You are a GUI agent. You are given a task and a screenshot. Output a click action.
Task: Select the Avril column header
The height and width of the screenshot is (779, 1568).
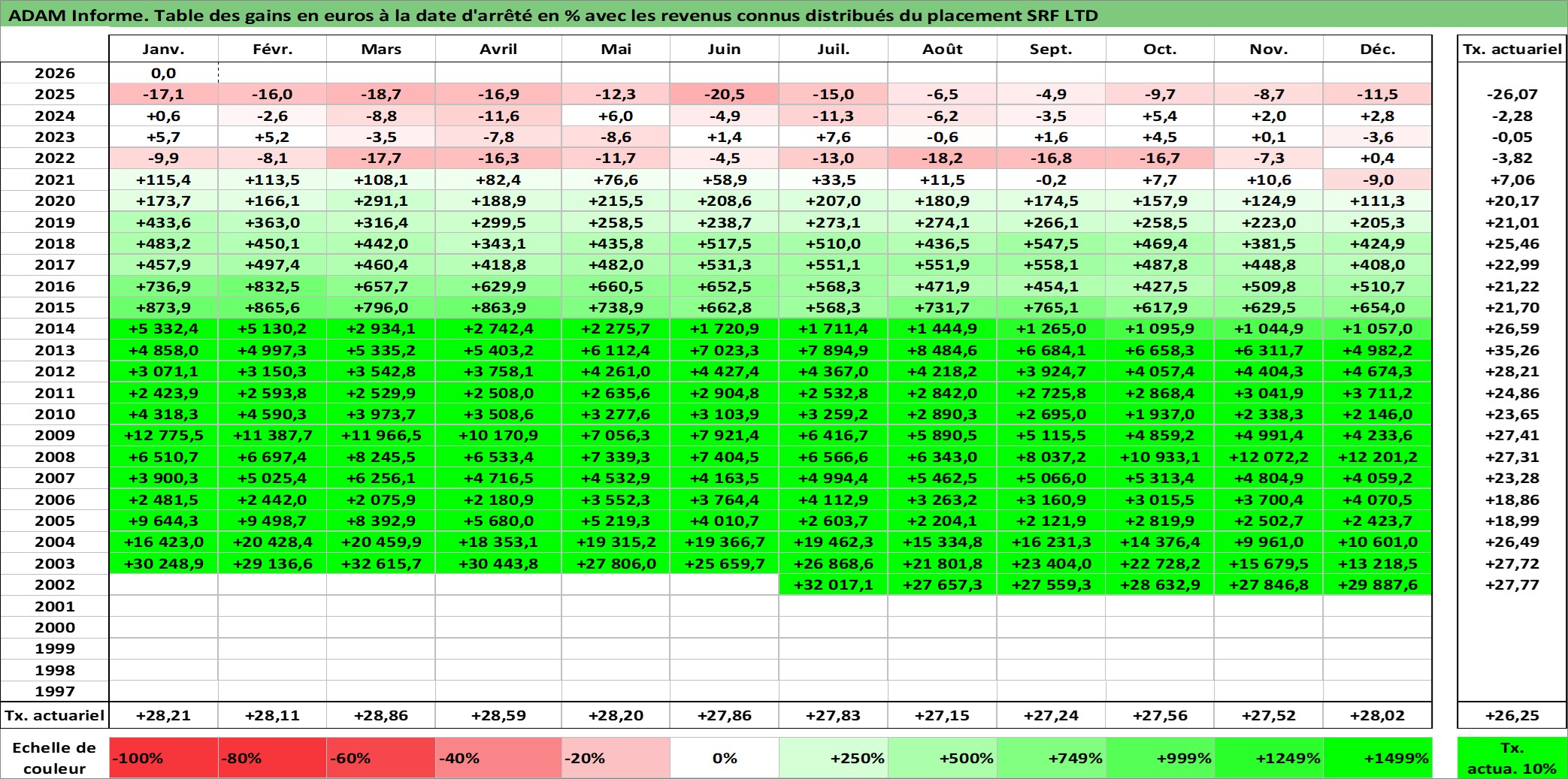point(498,49)
